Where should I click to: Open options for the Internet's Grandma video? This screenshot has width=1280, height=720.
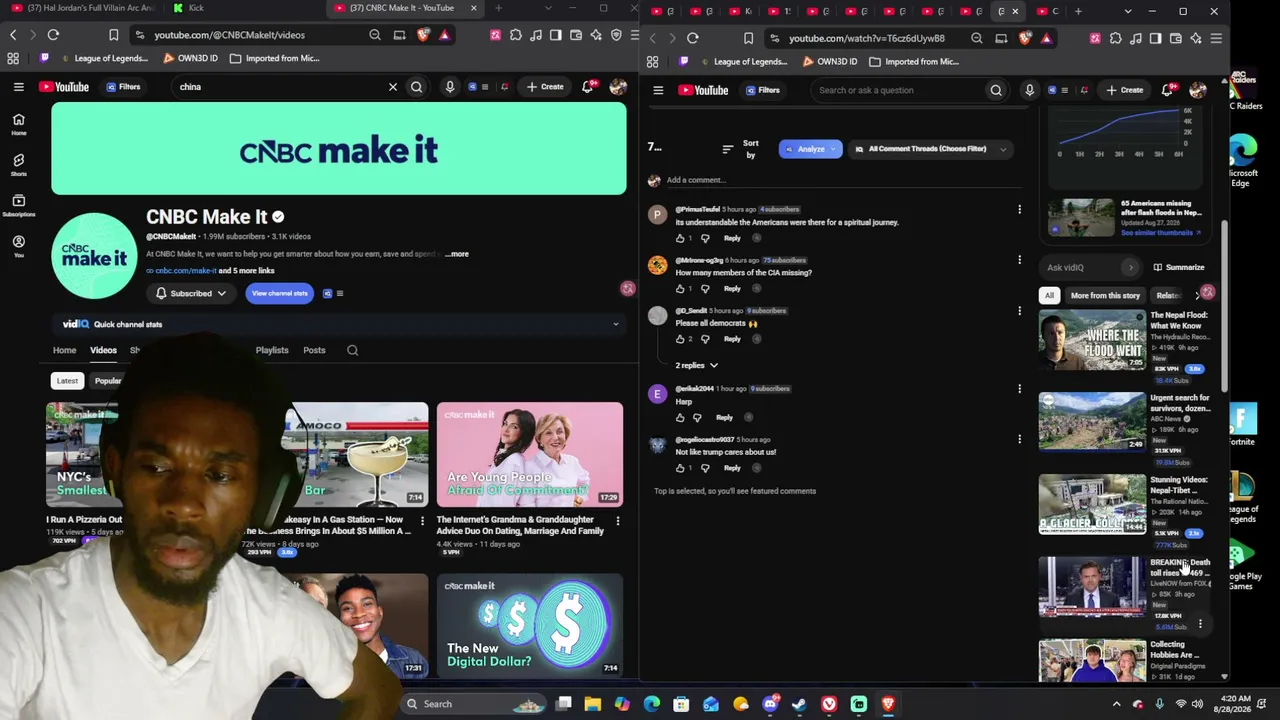[617, 521]
